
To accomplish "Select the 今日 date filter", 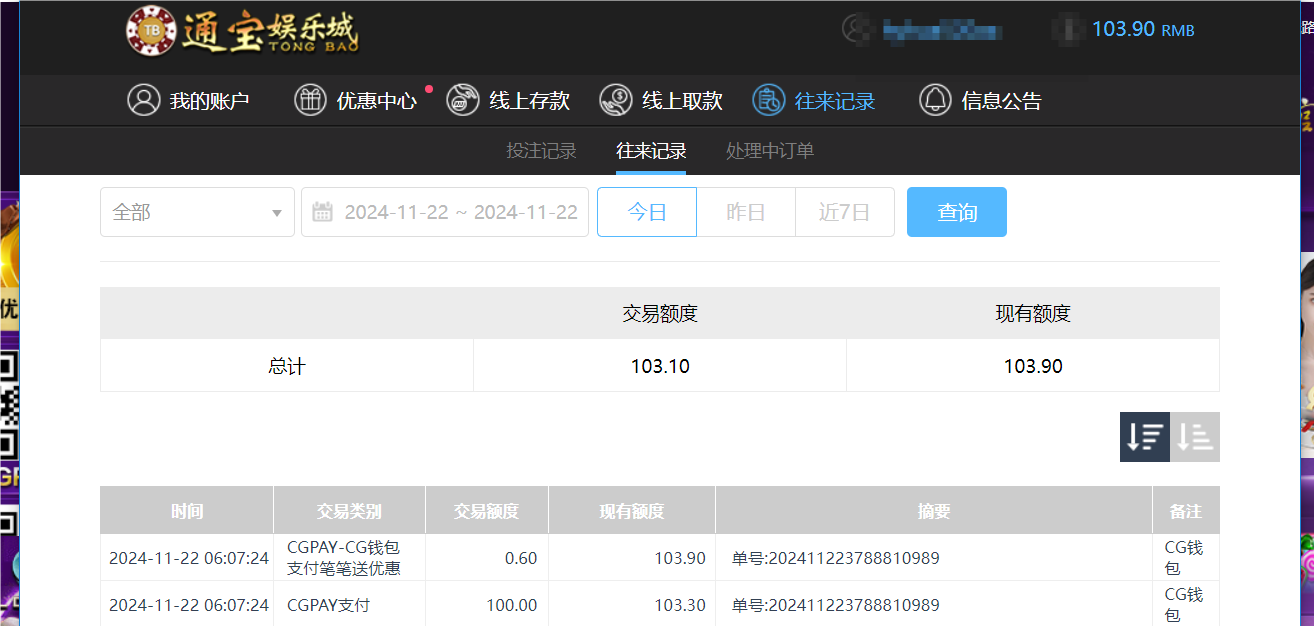I will pos(646,211).
